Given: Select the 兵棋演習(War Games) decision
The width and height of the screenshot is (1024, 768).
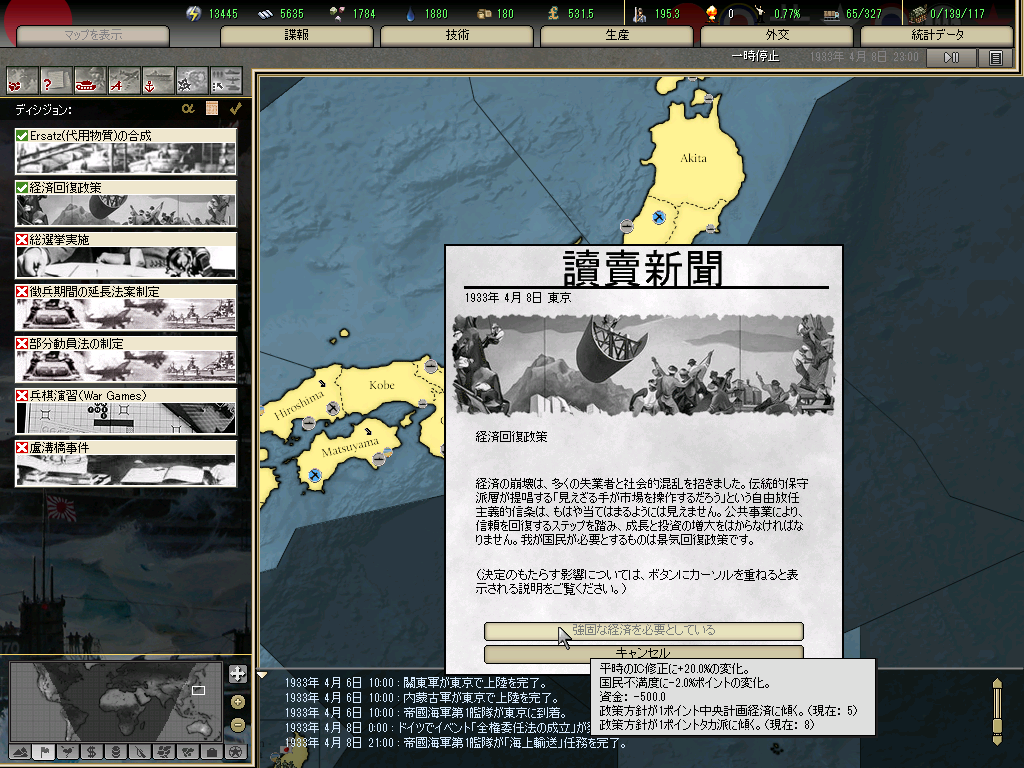Looking at the screenshot, I should point(125,411).
